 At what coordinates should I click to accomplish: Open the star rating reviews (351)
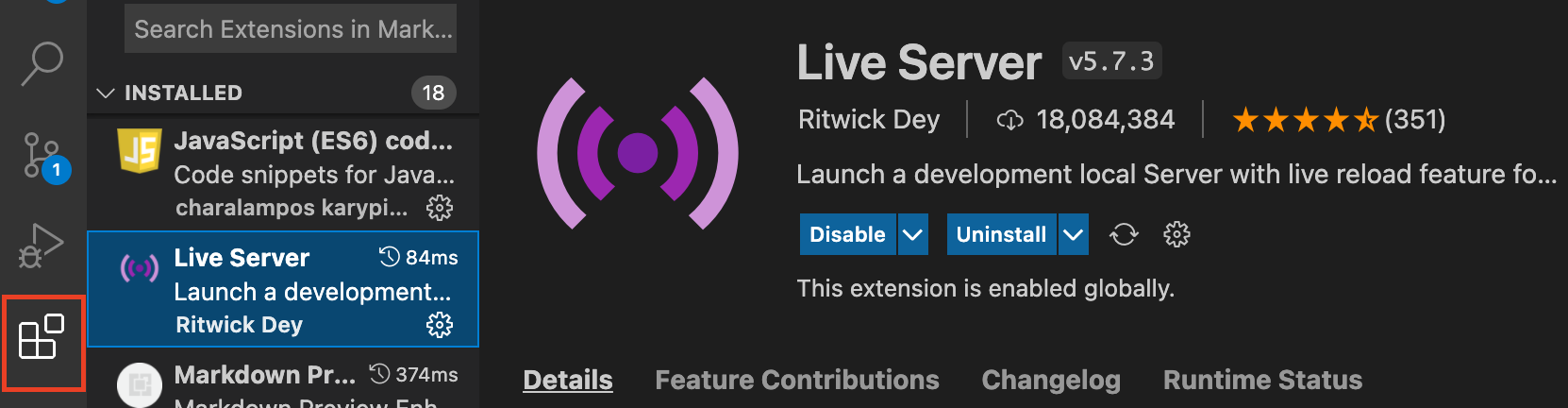tap(1339, 120)
